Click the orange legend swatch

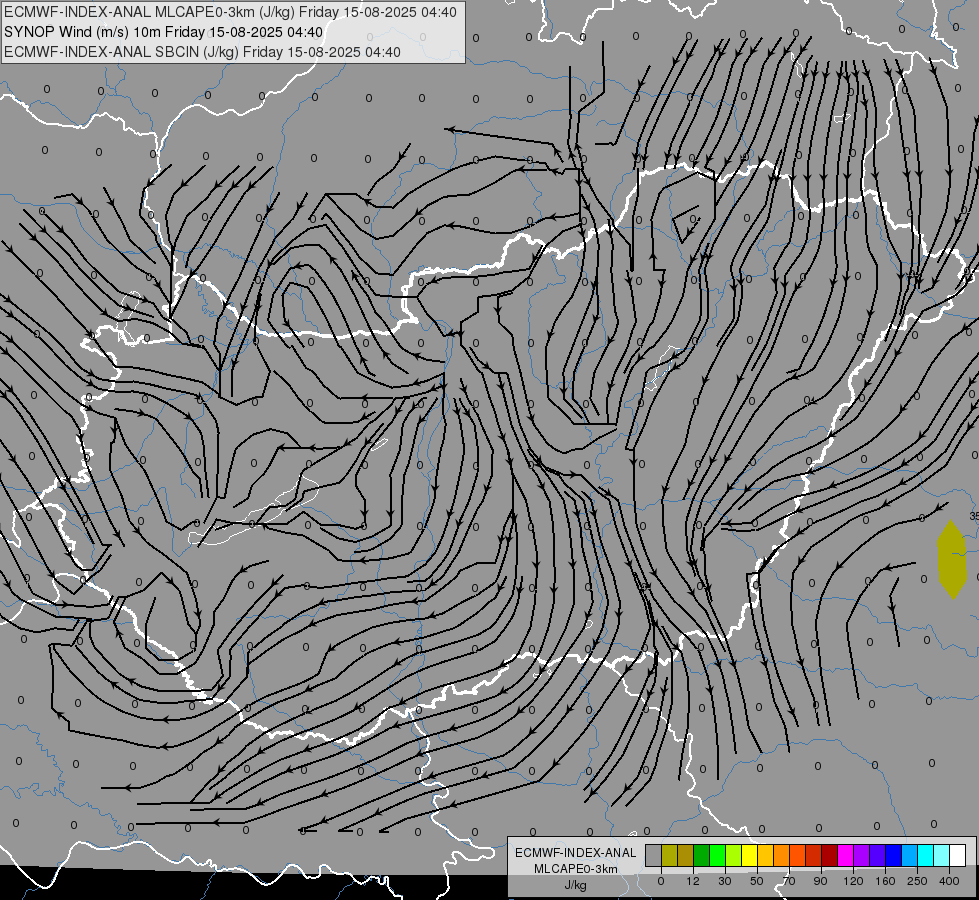pyautogui.click(x=782, y=855)
